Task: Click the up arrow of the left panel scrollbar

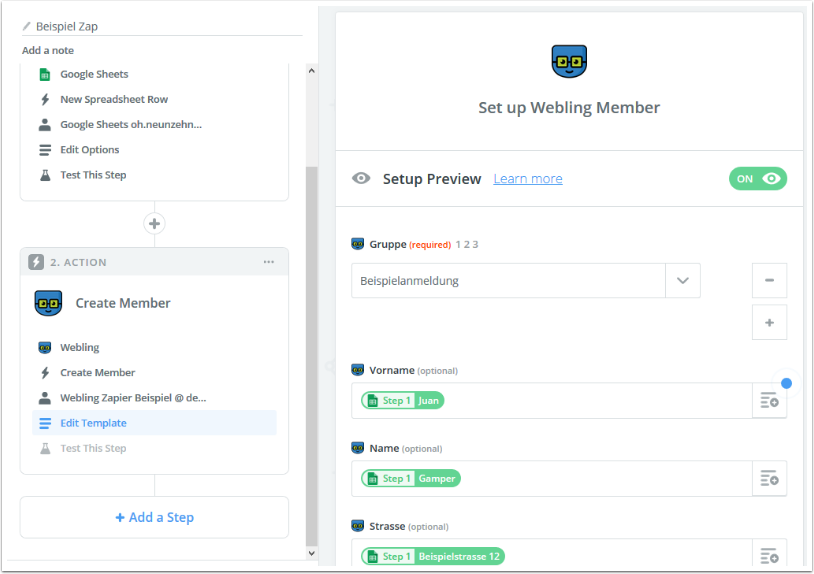Action: click(311, 71)
